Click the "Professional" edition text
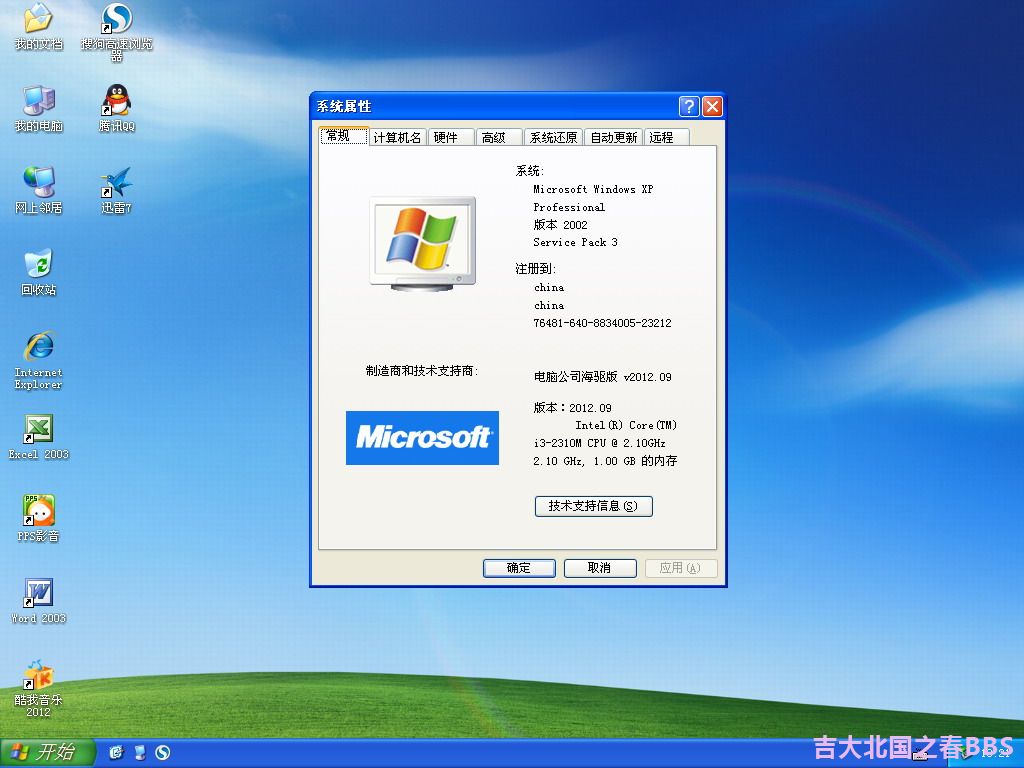The width and height of the screenshot is (1024, 768). (x=569, y=207)
